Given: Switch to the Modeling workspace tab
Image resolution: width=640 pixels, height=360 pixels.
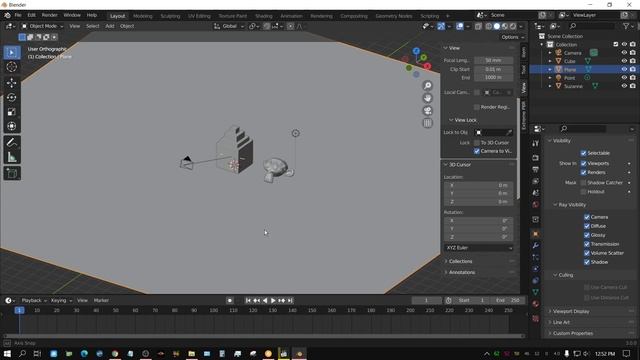Looking at the screenshot, I should (x=142, y=16).
